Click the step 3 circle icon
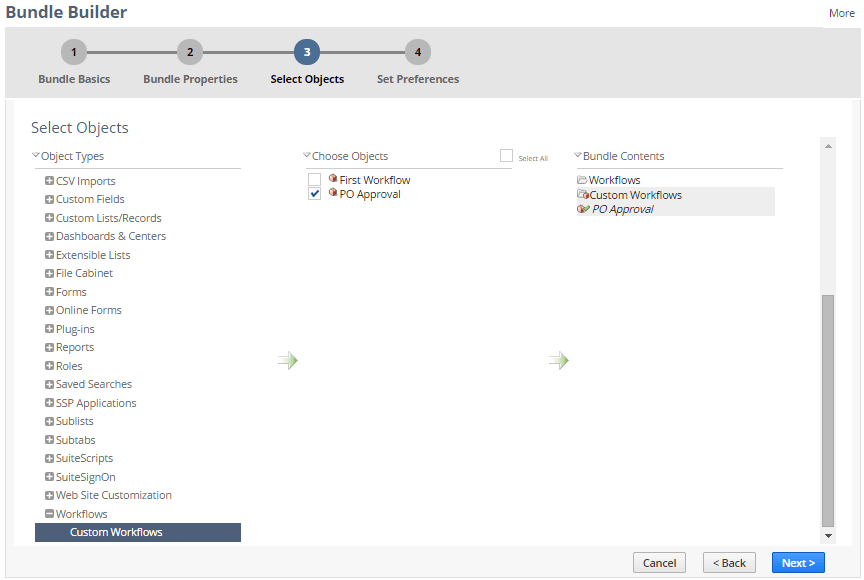 [307, 52]
